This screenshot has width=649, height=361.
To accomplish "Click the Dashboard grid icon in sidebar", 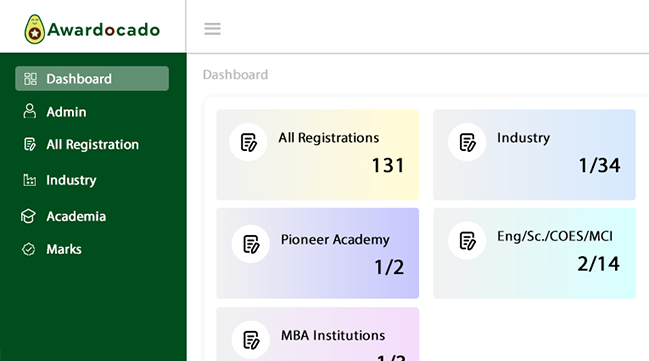I will 30,79.
